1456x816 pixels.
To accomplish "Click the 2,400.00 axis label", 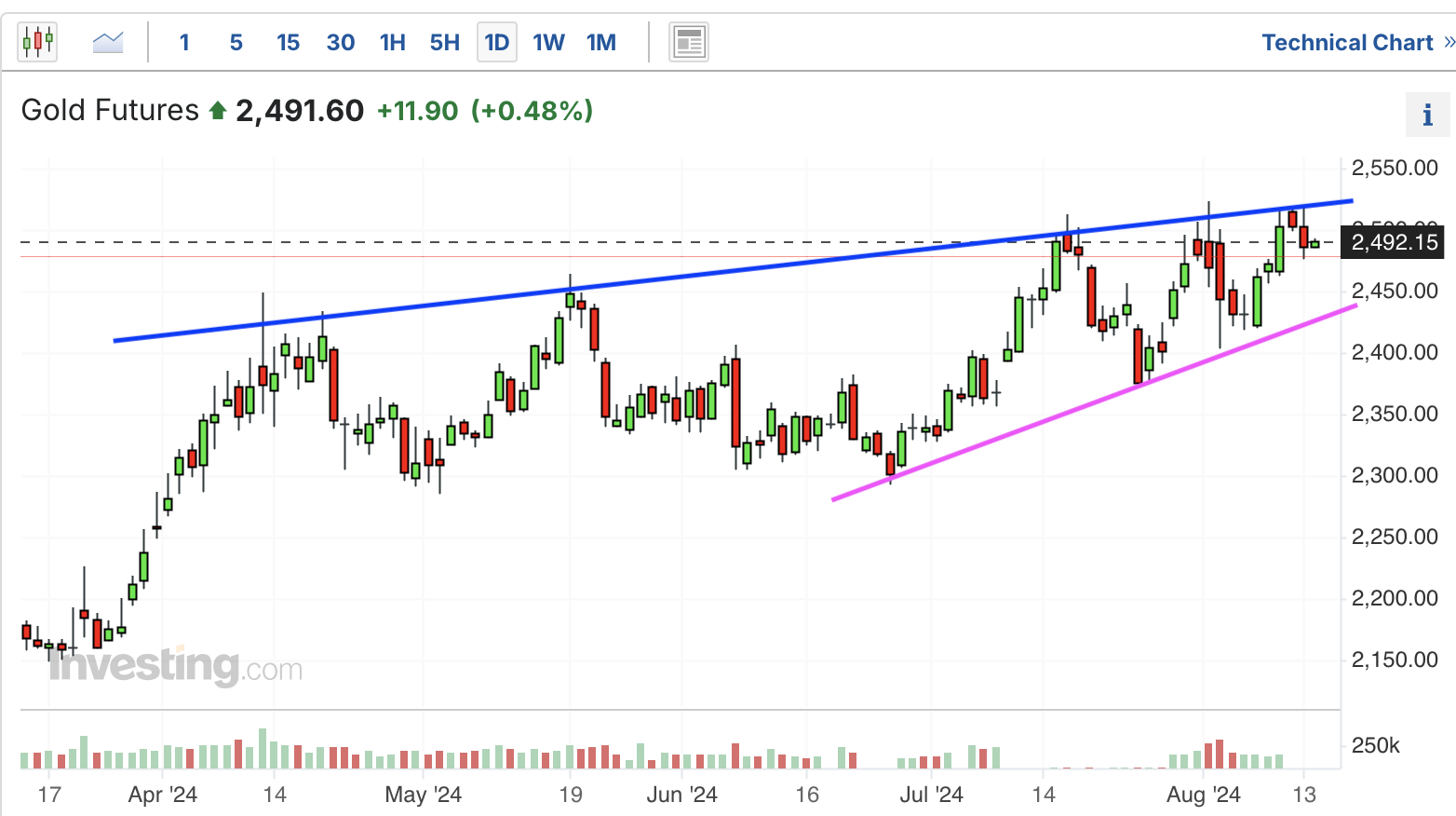I will (x=1395, y=353).
